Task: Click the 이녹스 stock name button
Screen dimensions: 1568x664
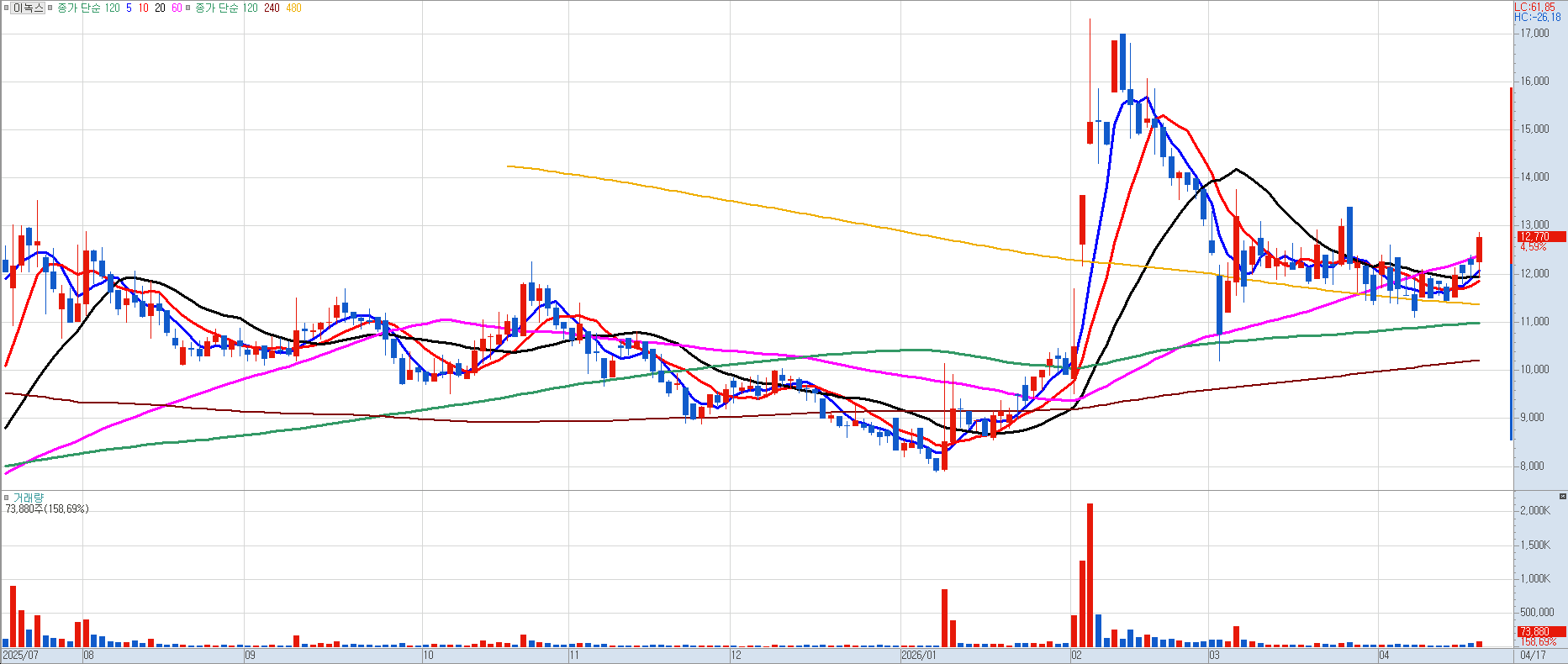Action: 28,8
